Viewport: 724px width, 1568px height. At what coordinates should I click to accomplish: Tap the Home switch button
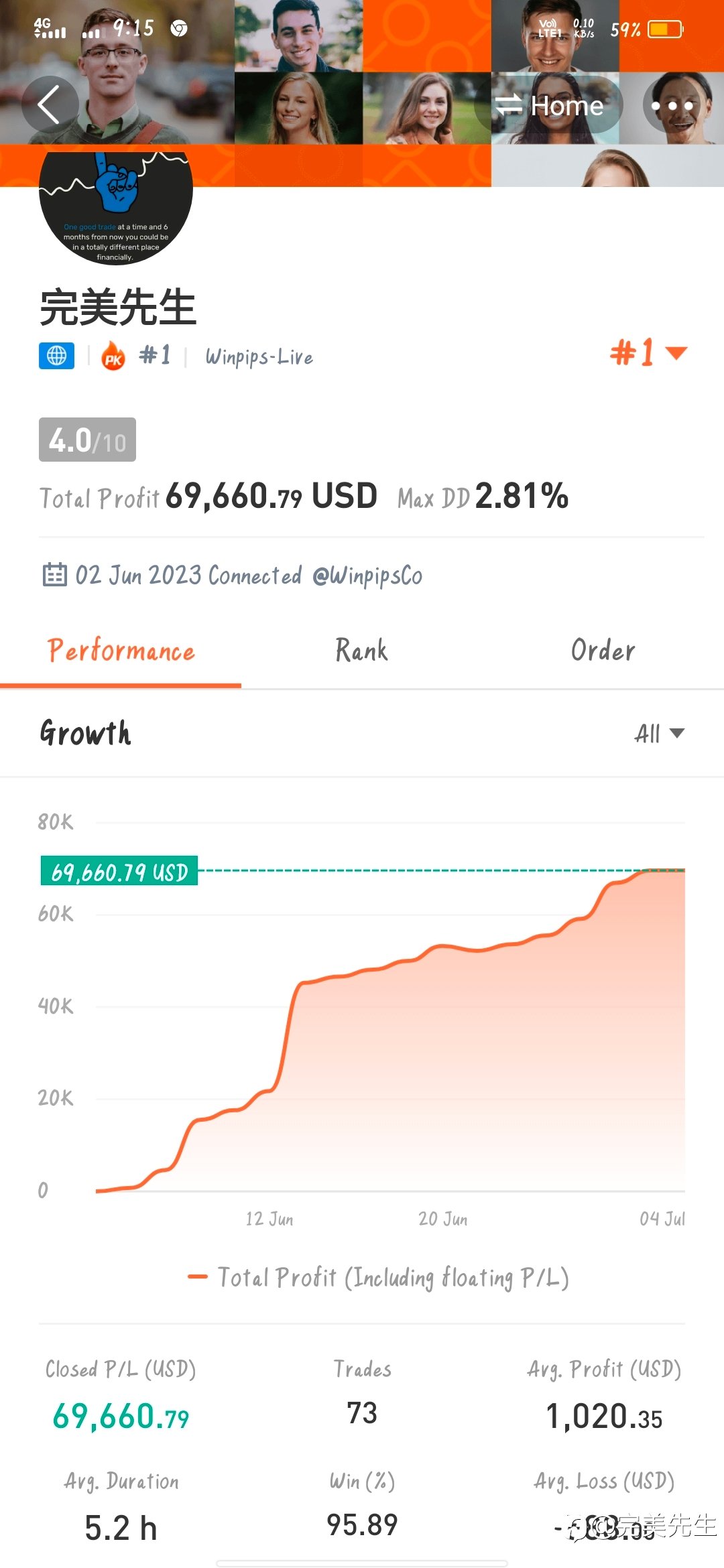pyautogui.click(x=548, y=105)
